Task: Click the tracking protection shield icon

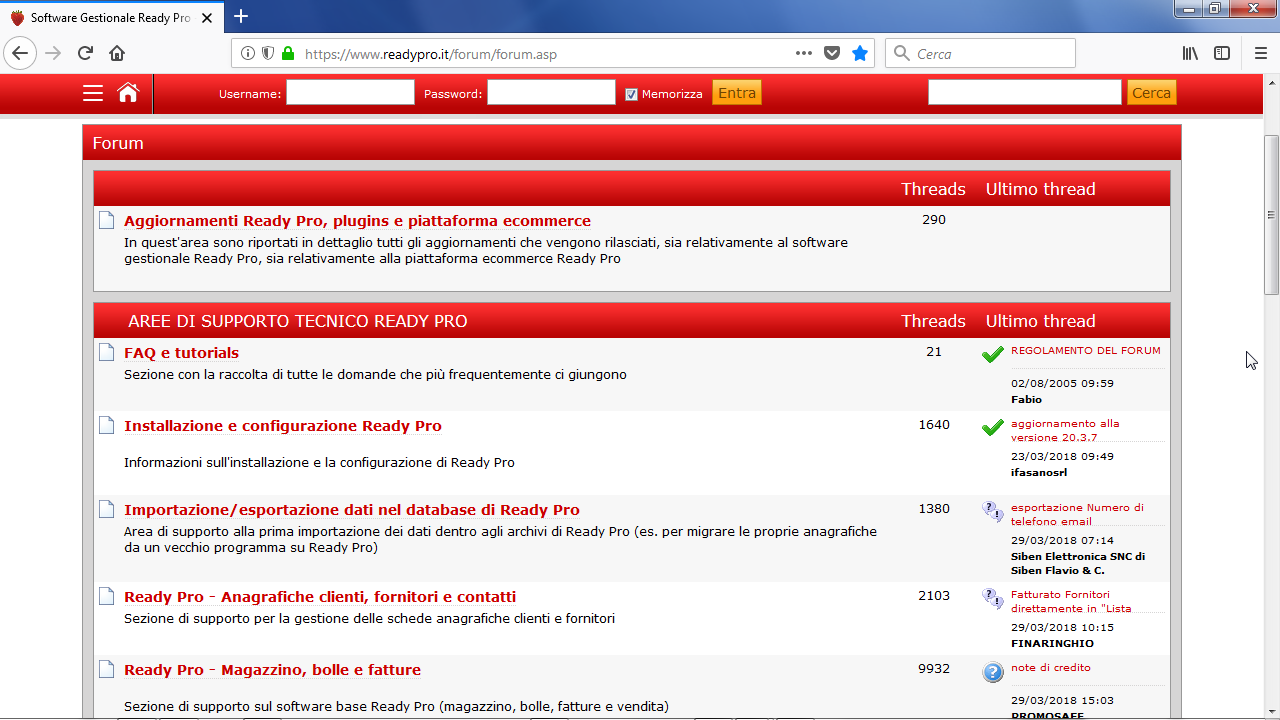Action: tap(268, 53)
